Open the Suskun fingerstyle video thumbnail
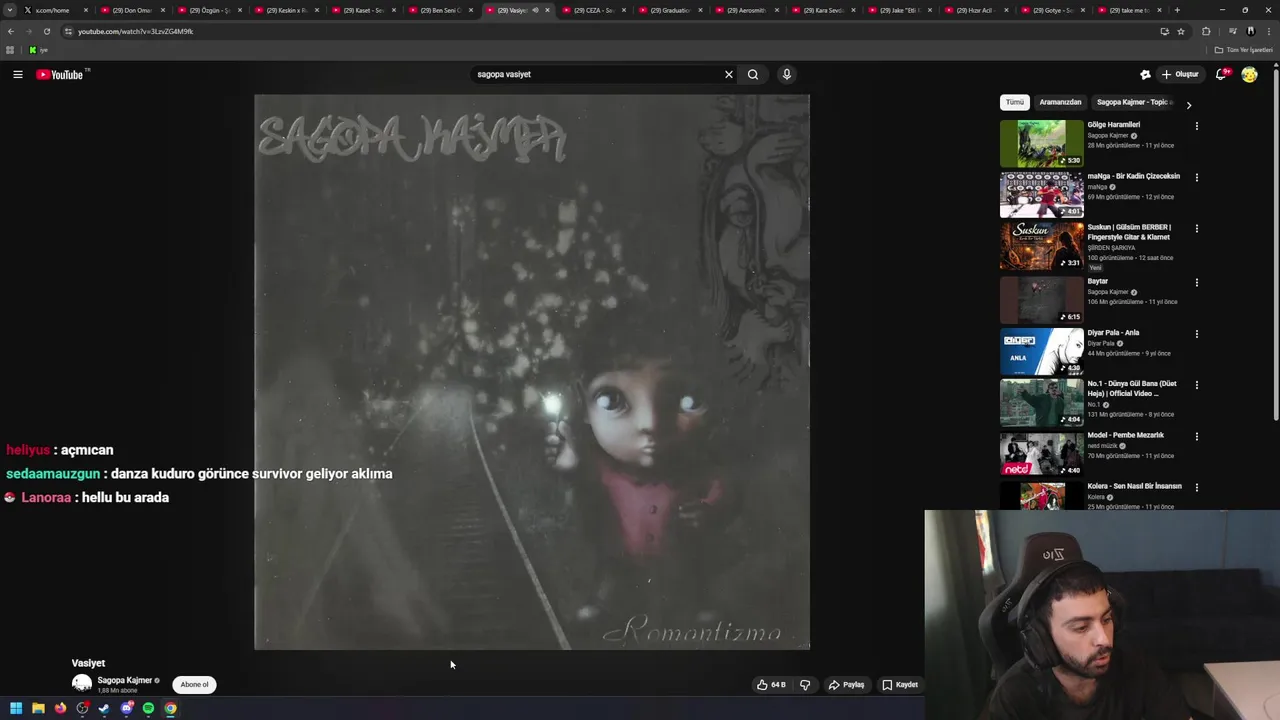The height and width of the screenshot is (720, 1280). (1041, 246)
